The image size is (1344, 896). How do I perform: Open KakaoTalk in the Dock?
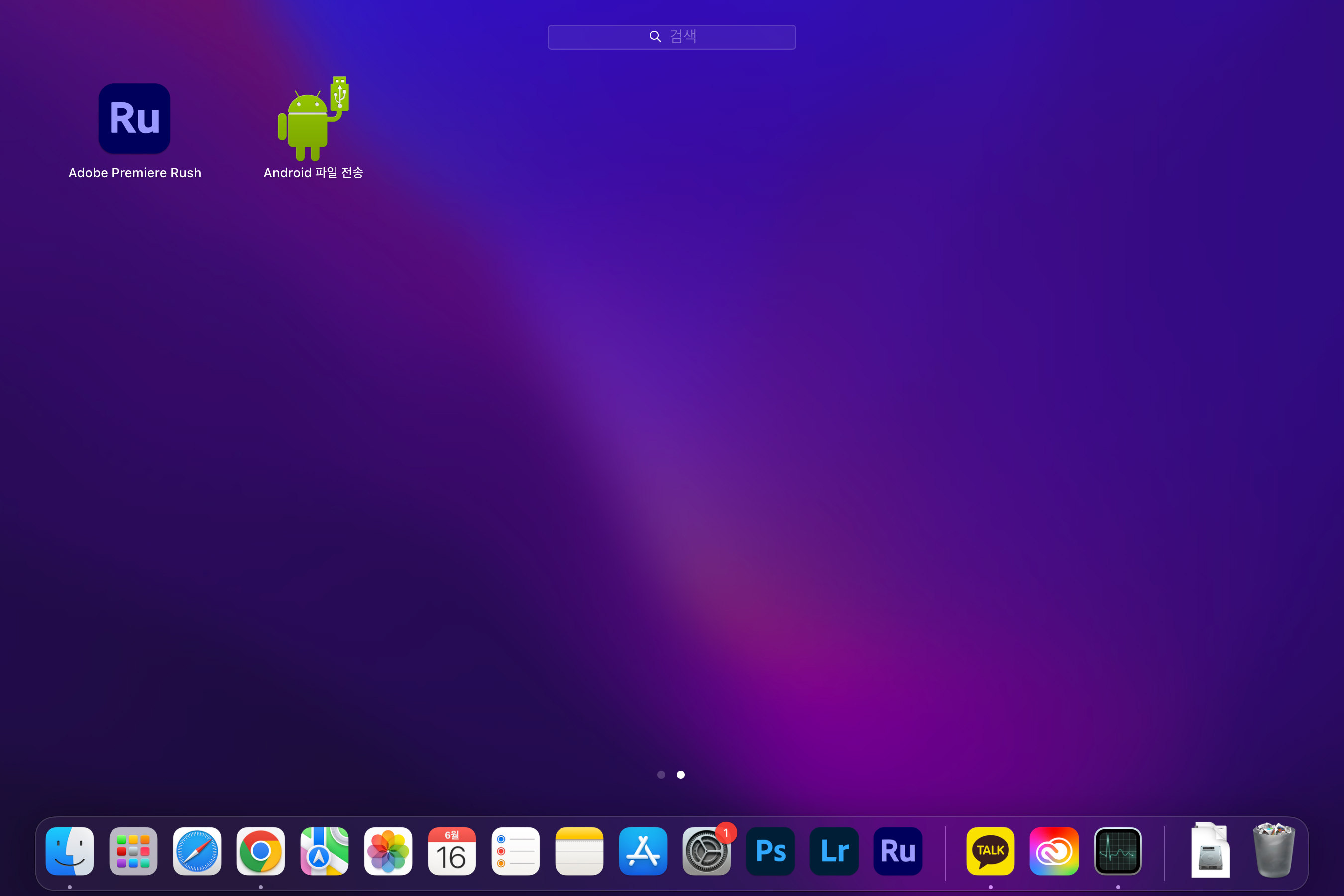pos(990,851)
